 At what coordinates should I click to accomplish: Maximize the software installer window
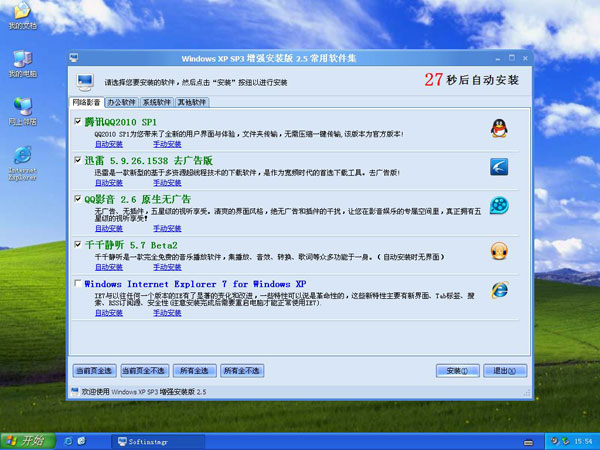(x=512, y=58)
